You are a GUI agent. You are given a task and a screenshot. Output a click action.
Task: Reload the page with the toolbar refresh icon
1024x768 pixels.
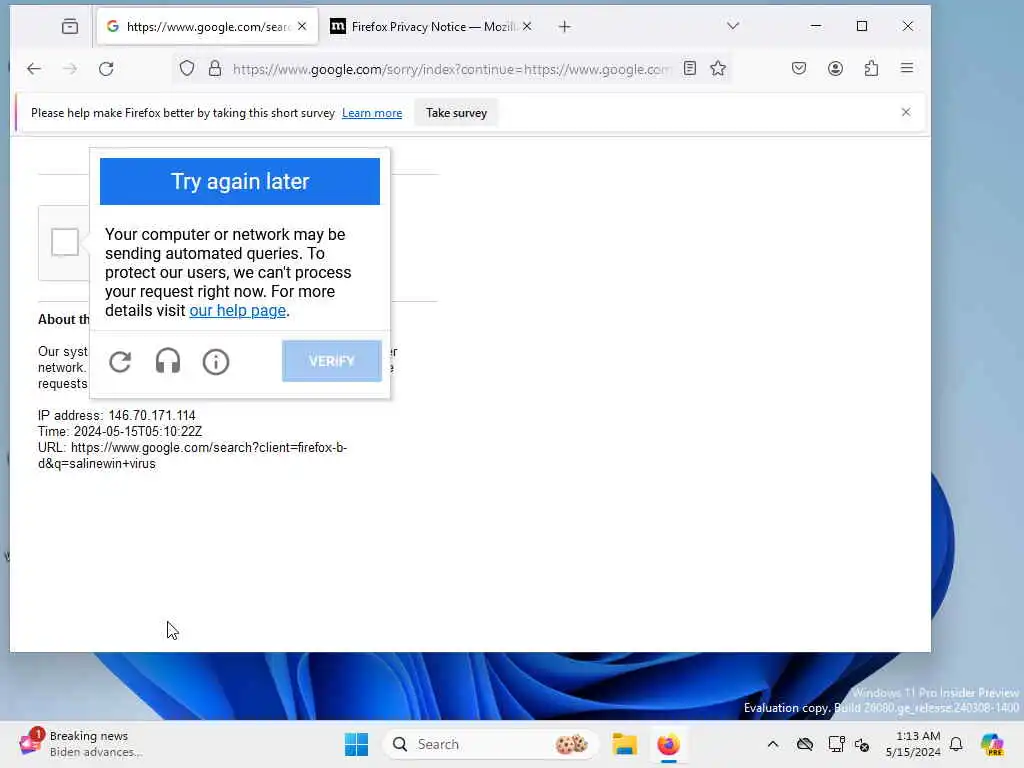[x=106, y=69]
